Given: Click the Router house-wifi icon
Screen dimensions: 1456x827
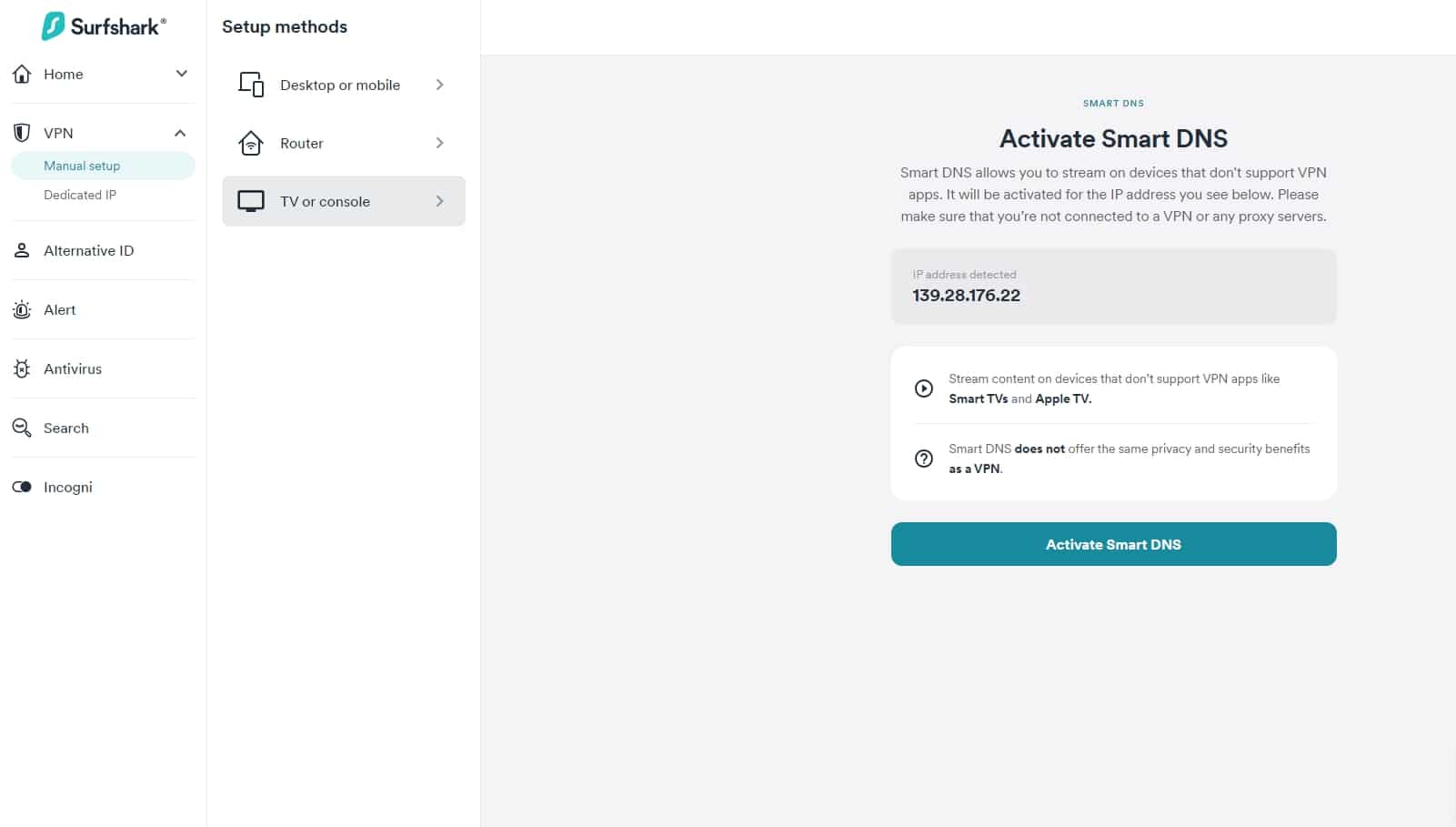Looking at the screenshot, I should [x=251, y=143].
